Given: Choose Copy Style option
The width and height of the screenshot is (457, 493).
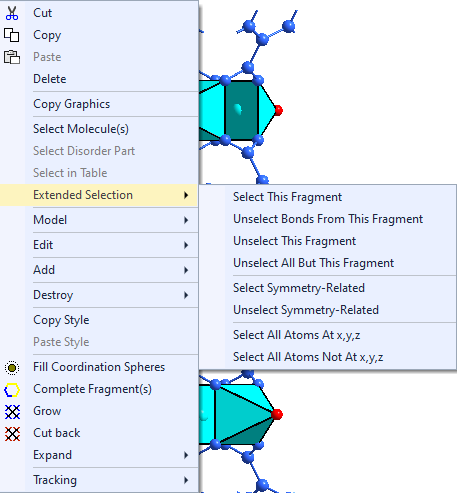Looking at the screenshot, I should pos(99,320).
